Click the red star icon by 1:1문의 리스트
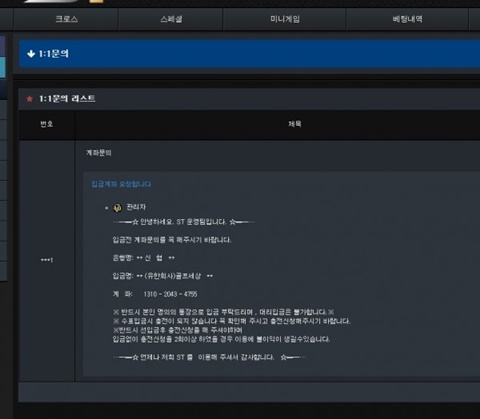 [30, 99]
